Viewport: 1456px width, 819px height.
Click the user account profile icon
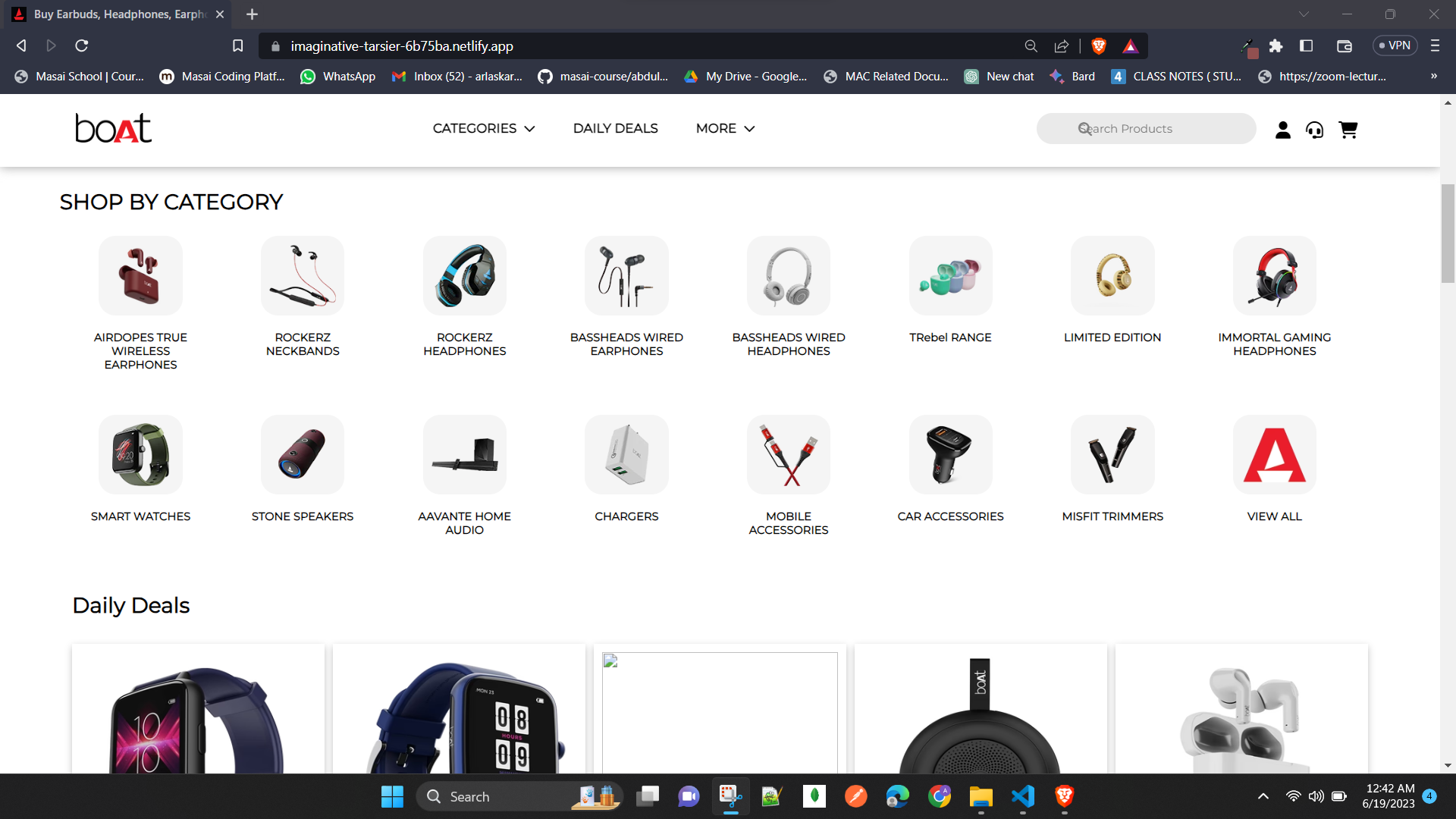(x=1282, y=130)
